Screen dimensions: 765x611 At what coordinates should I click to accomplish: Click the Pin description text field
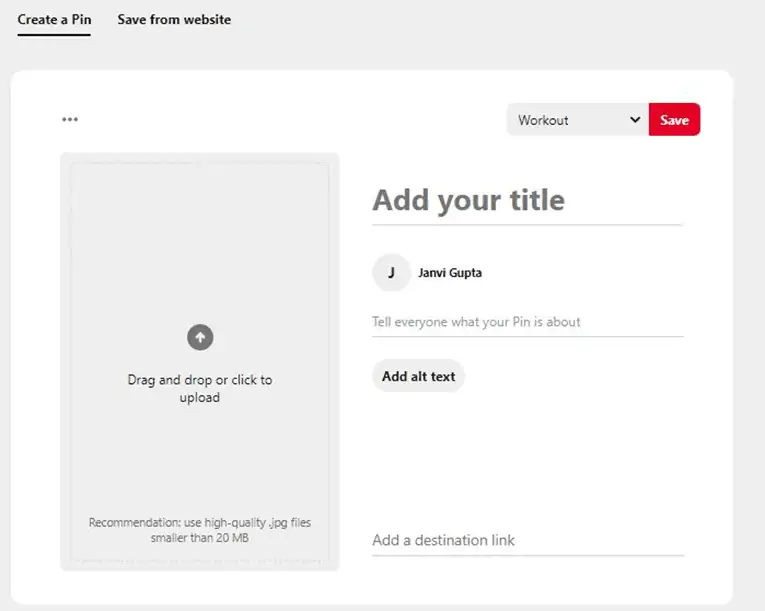[526, 322]
